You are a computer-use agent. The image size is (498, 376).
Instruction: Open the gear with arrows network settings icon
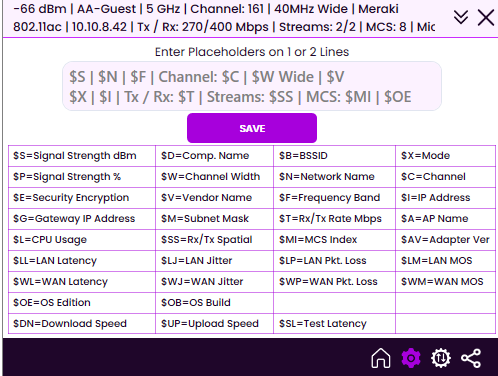[441, 358]
